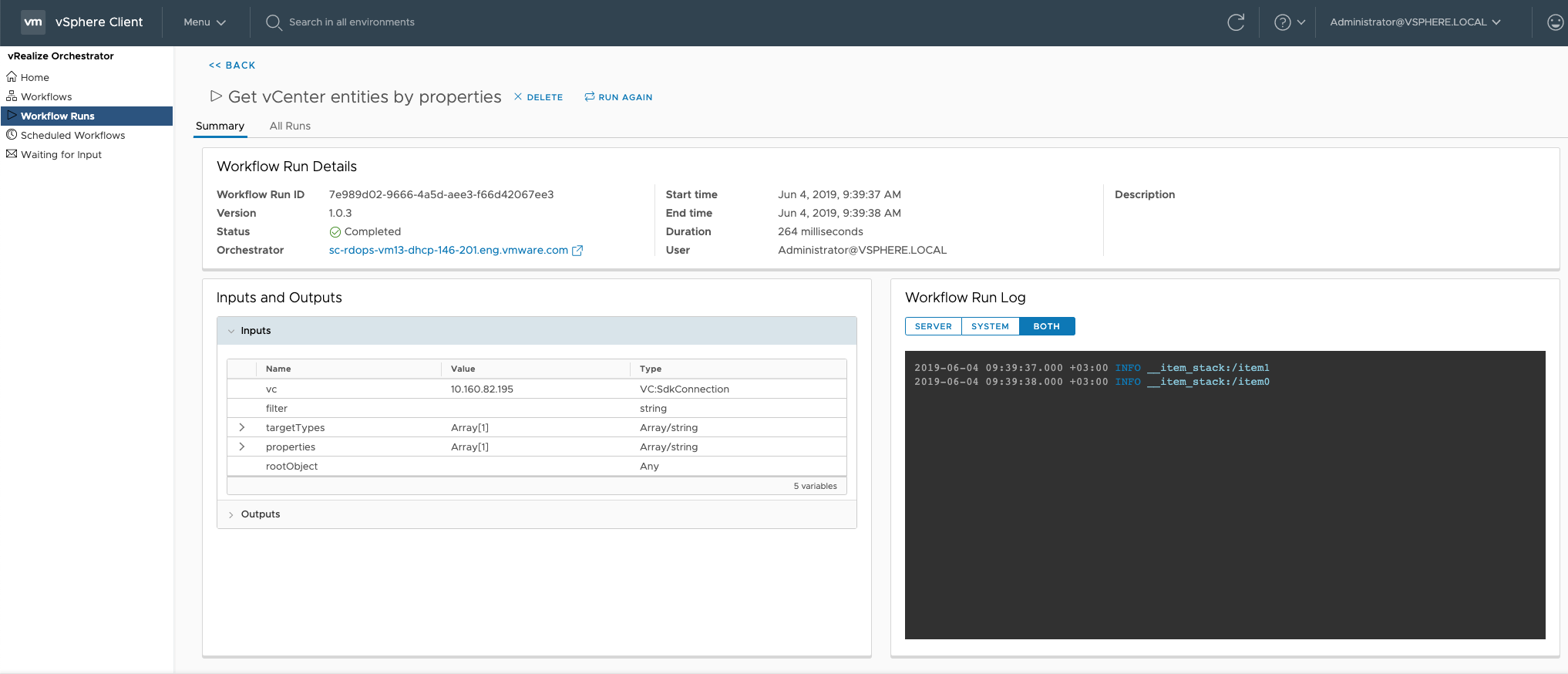The width and height of the screenshot is (1568, 674).
Task: Click the RUN AGAIN button
Action: click(618, 97)
